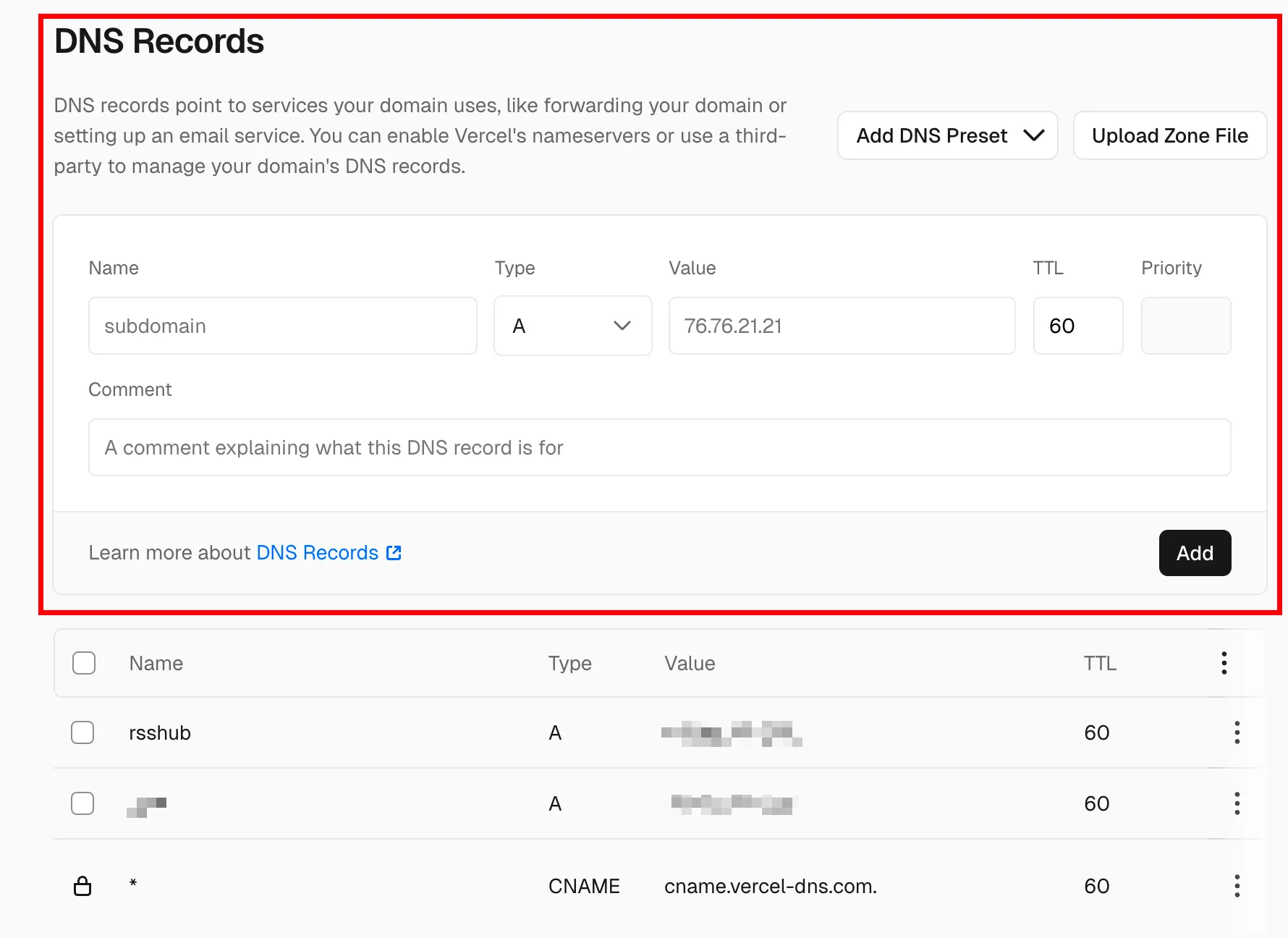Click the empty Priority field

(x=1186, y=326)
